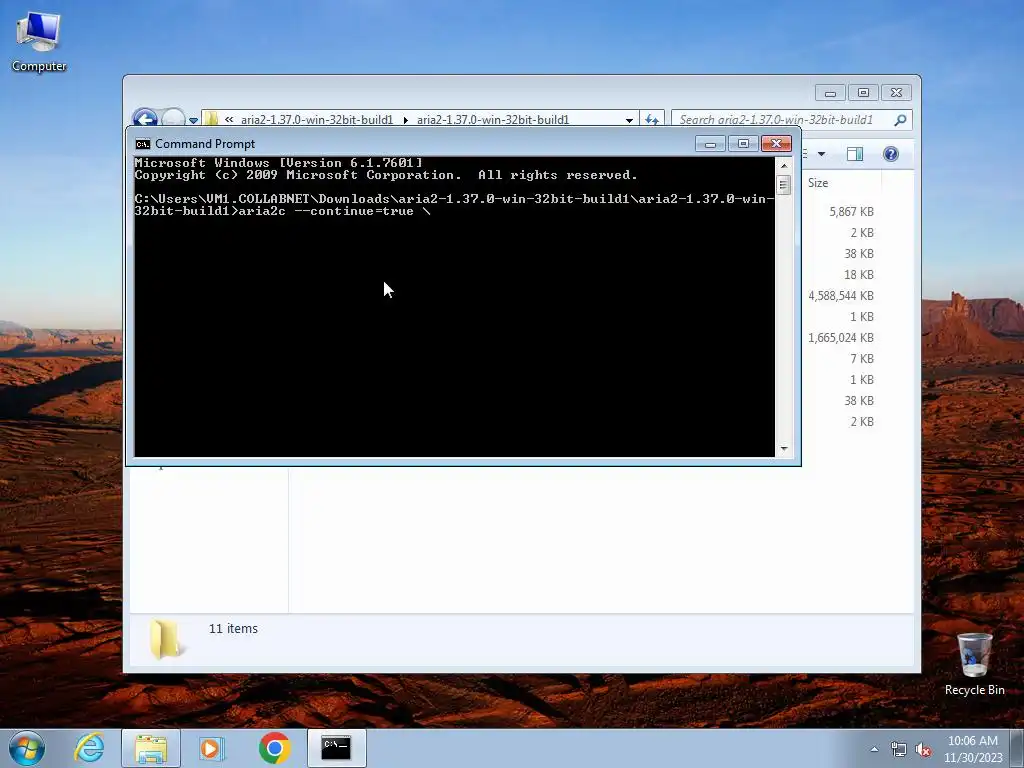1024x768 pixels.
Task: Open Command Prompt window system menu icon
Action: point(142,144)
